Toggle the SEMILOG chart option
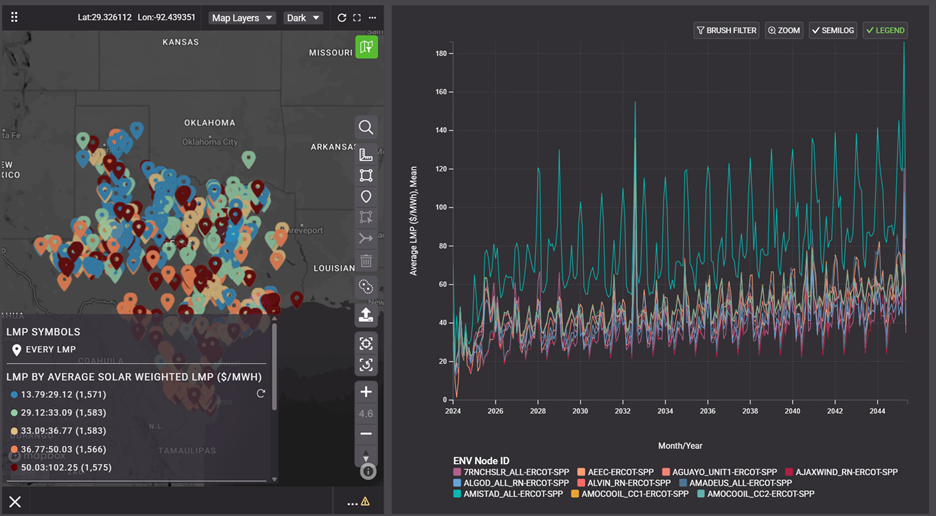This screenshot has width=936, height=516. coord(832,30)
